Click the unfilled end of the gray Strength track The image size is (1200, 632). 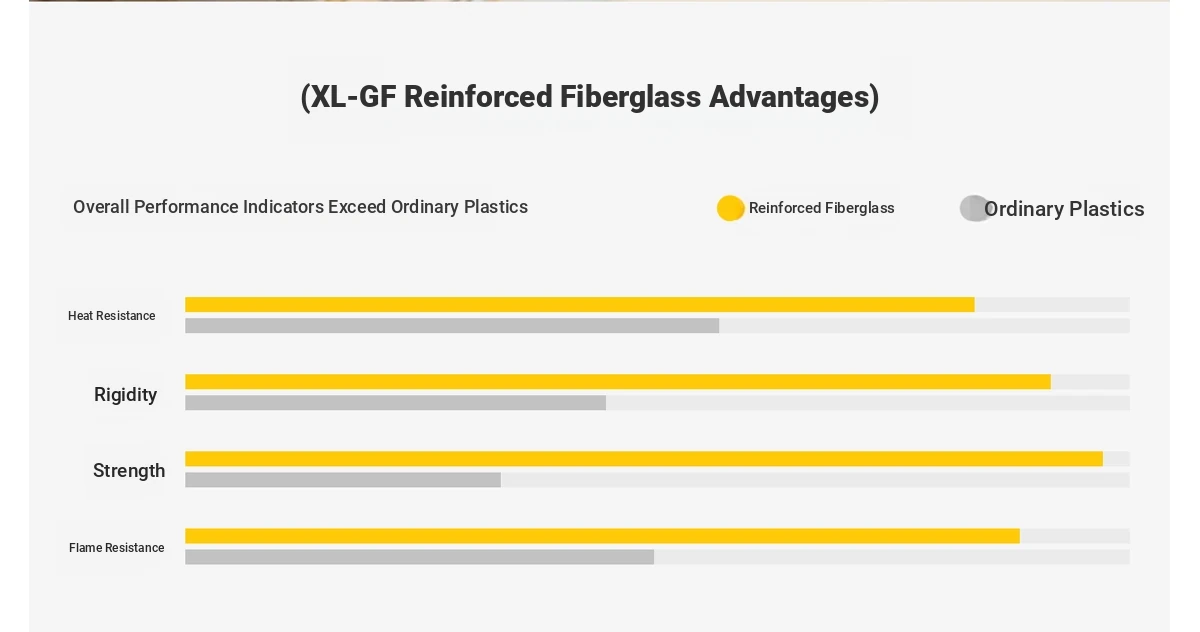[815, 480]
